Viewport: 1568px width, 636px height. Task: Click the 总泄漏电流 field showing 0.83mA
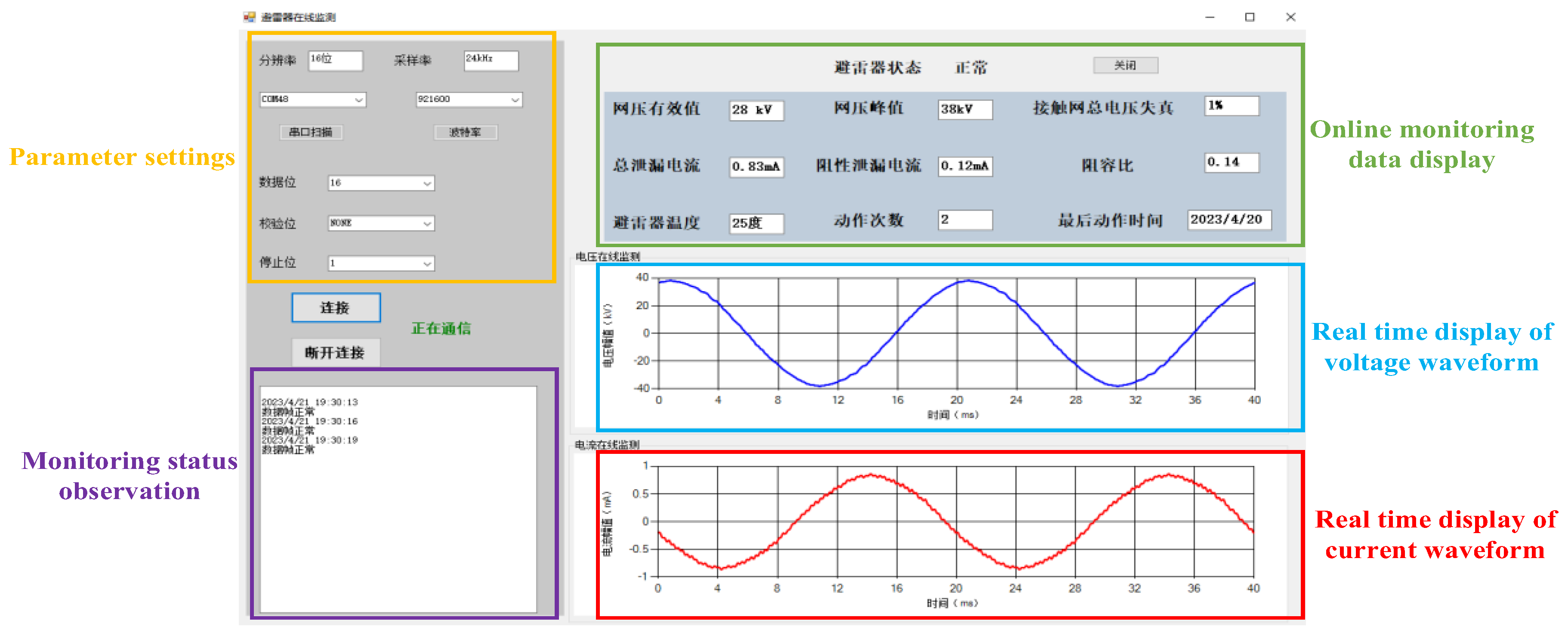click(756, 166)
